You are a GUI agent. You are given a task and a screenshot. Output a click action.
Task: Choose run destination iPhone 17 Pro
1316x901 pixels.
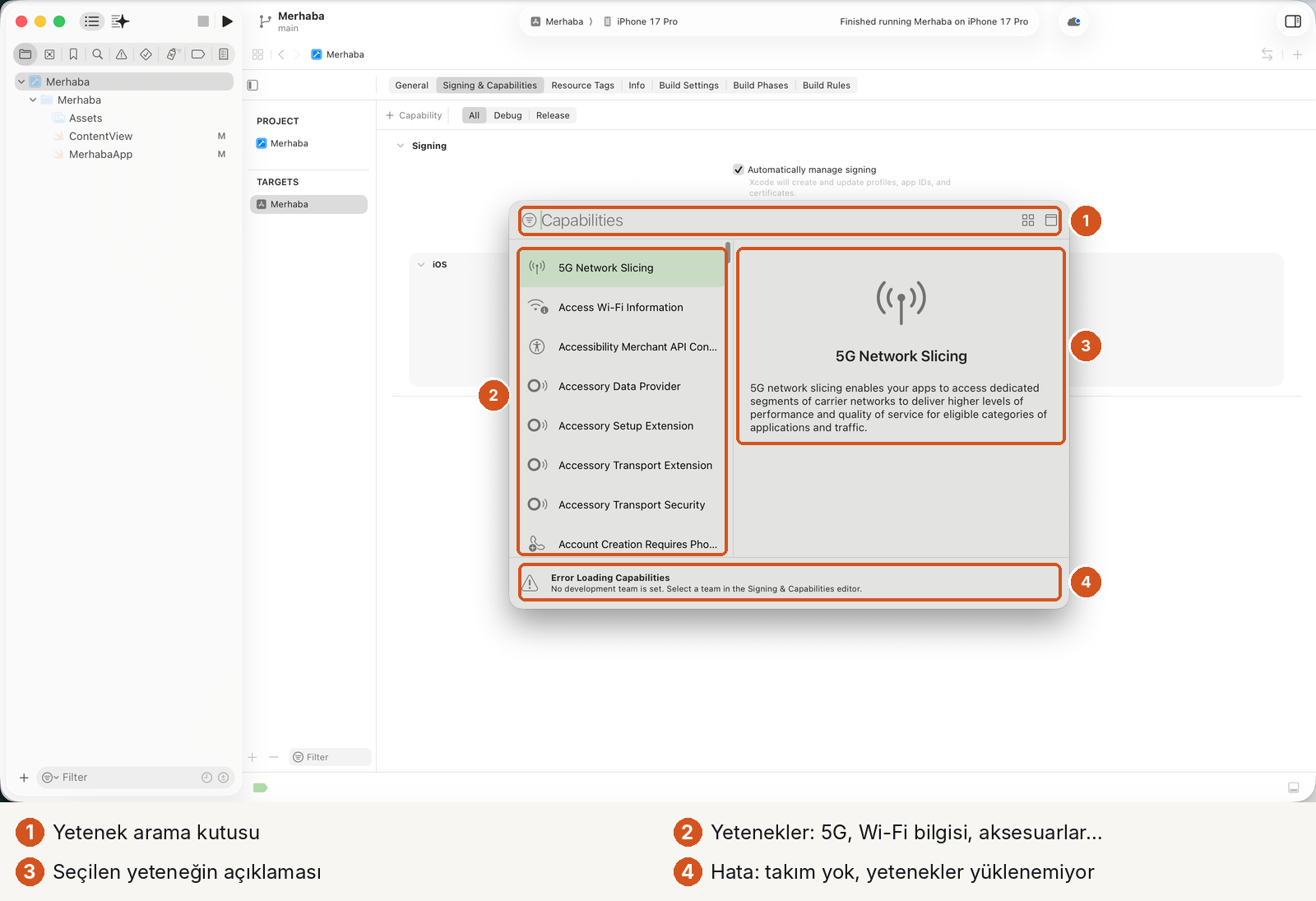pos(641,21)
